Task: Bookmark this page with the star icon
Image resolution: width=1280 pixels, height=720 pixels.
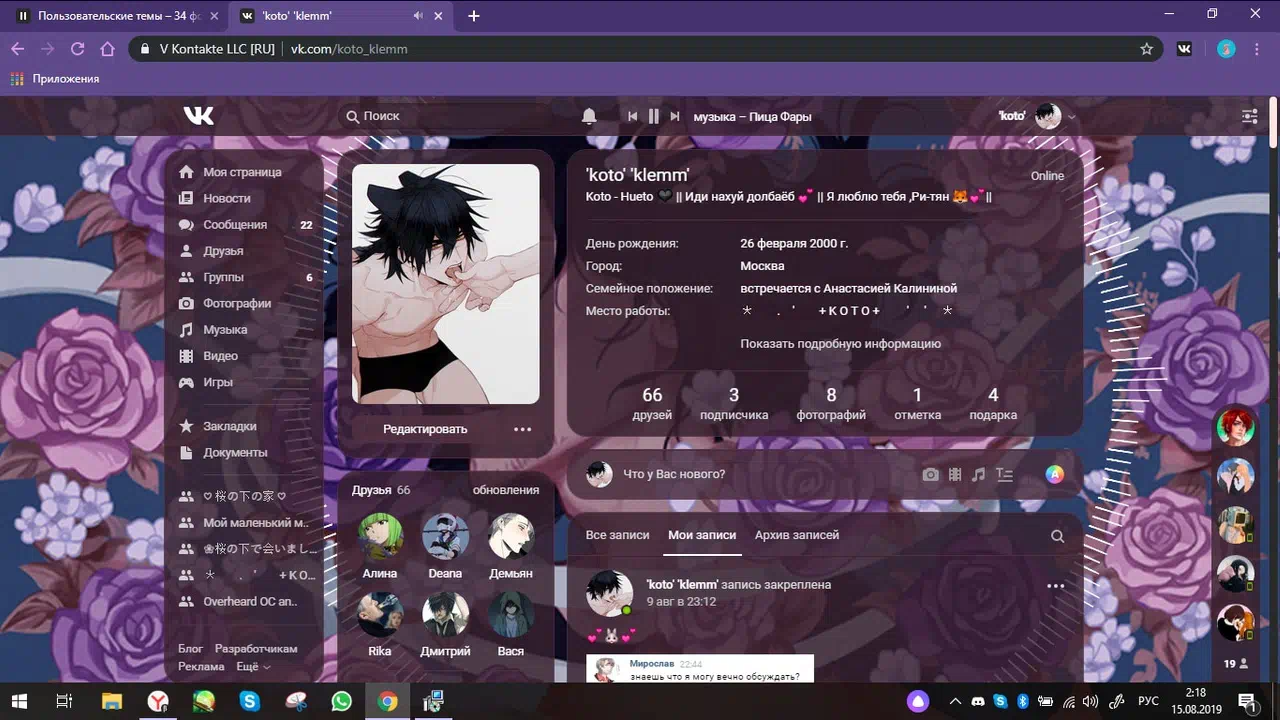Action: (x=1146, y=49)
